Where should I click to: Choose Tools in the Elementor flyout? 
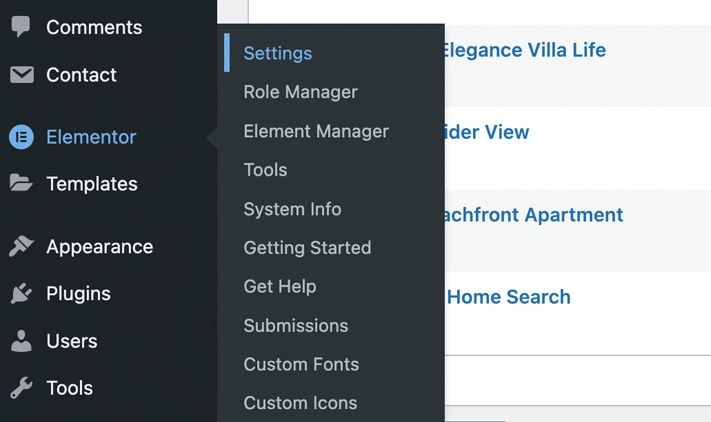(265, 170)
